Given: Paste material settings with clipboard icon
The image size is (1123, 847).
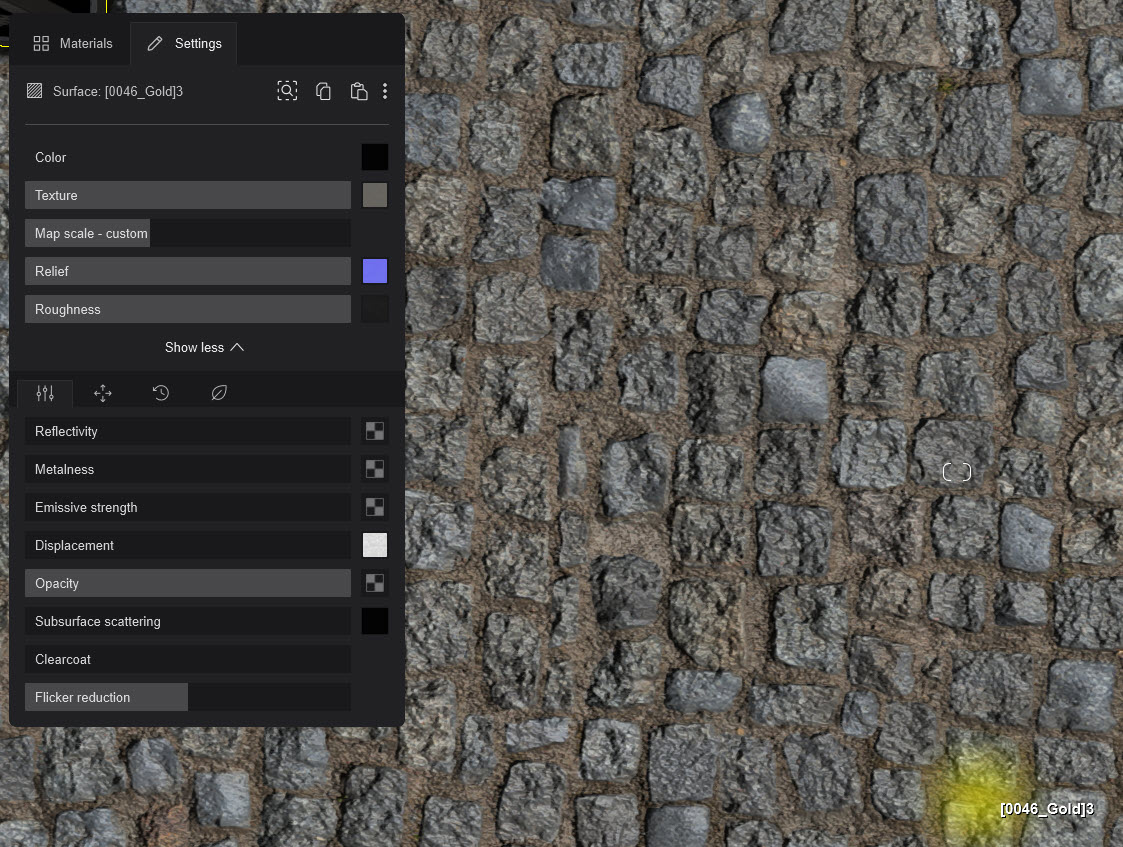Looking at the screenshot, I should tap(359, 91).
